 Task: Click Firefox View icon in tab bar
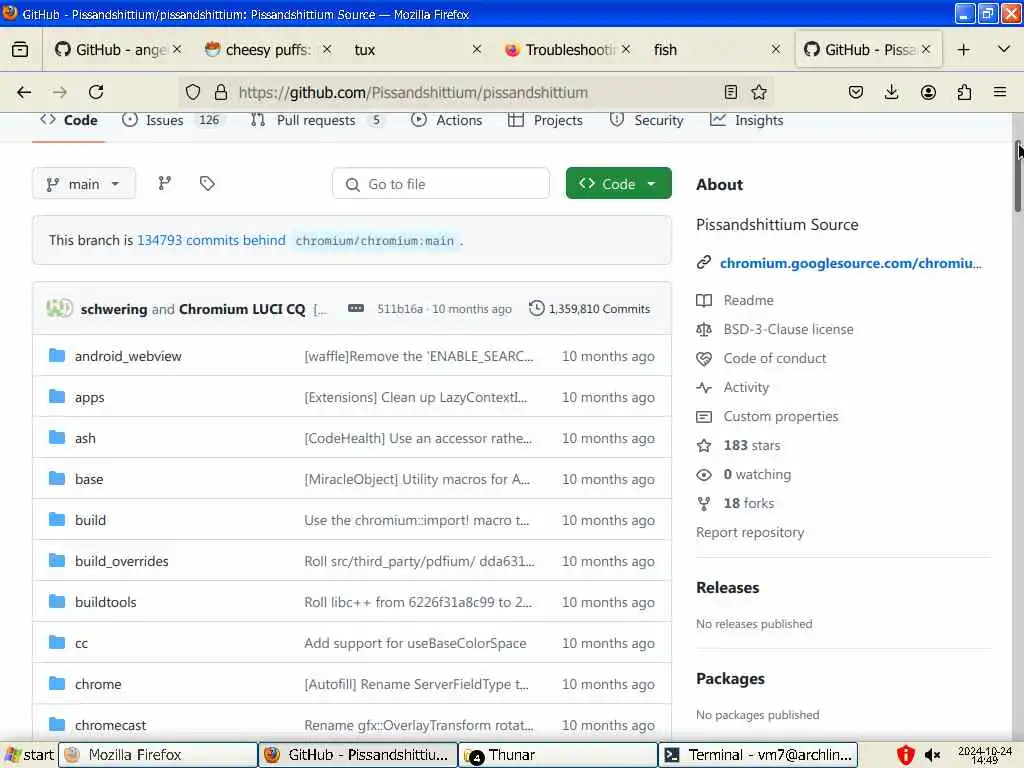[x=20, y=50]
